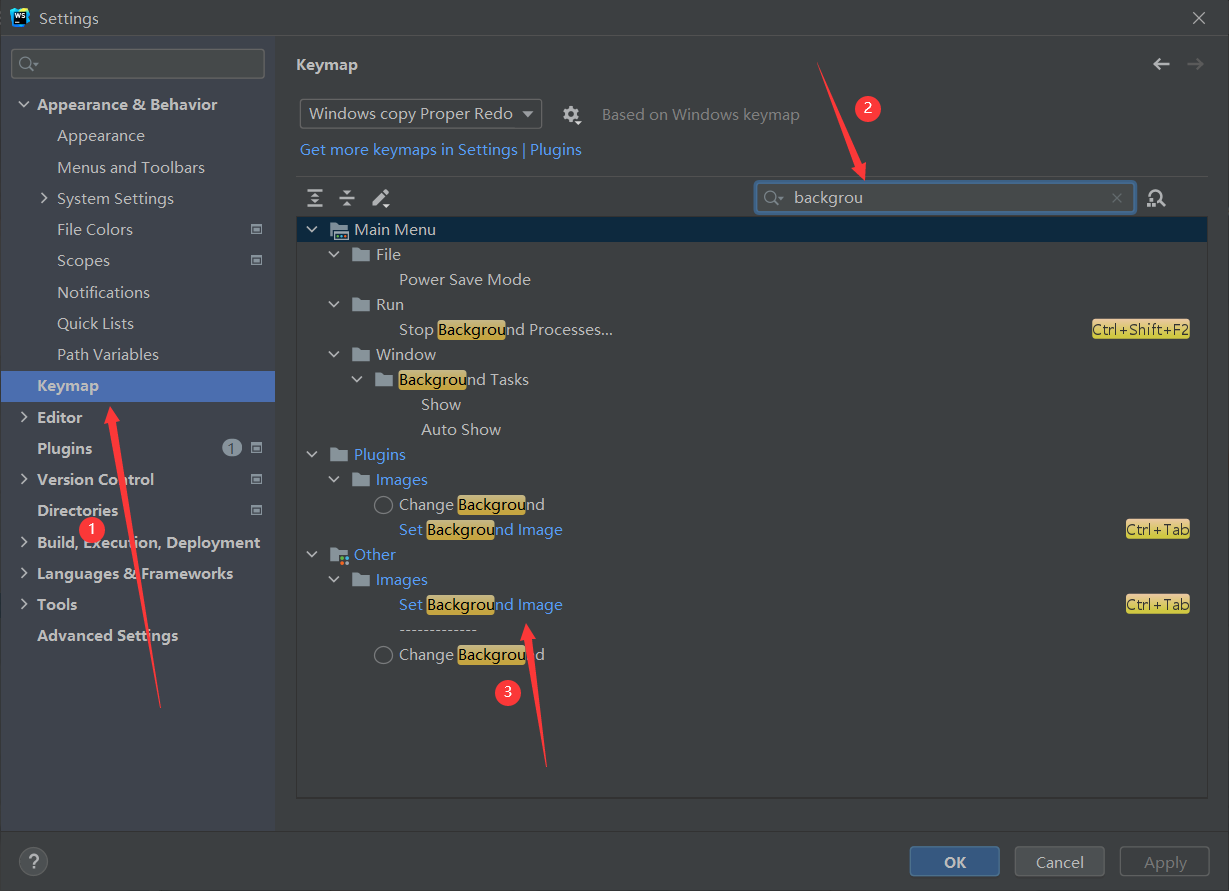Screen dimensions: 1229x891
Task: Expand all keymap tree nodes
Action: [x=315, y=198]
